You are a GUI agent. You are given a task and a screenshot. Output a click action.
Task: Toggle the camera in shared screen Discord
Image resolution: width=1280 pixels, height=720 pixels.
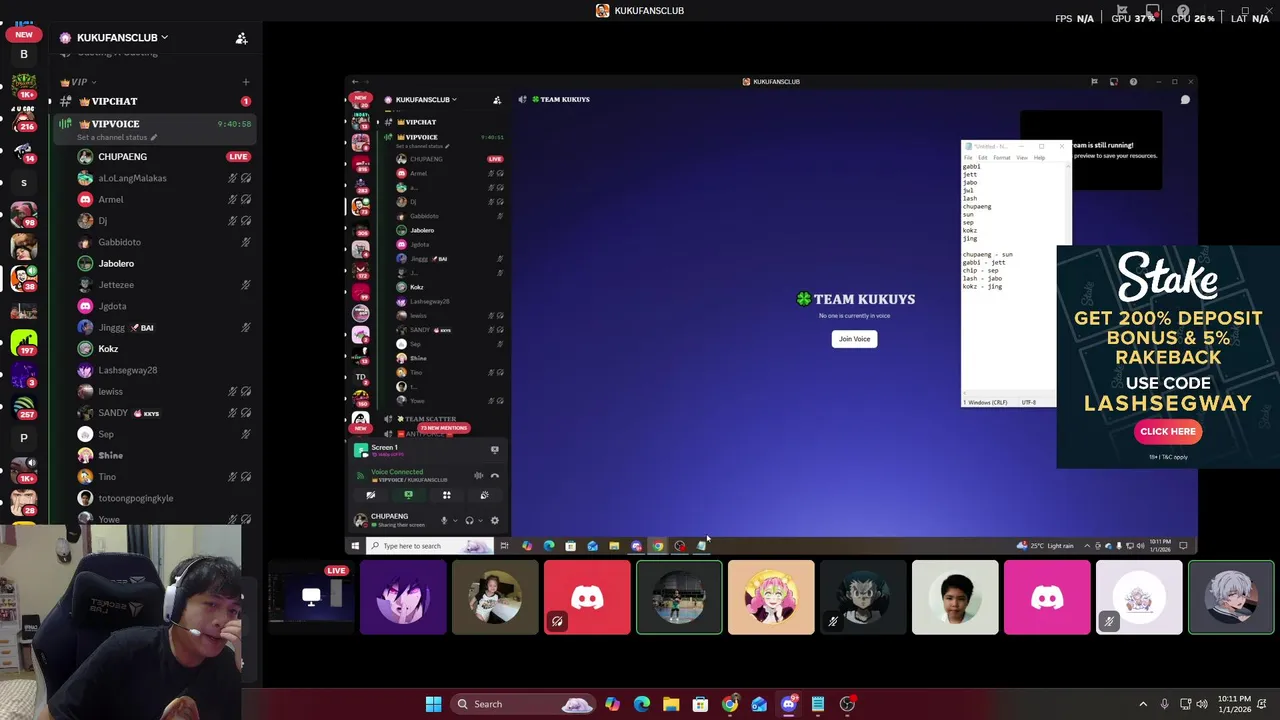coord(370,495)
